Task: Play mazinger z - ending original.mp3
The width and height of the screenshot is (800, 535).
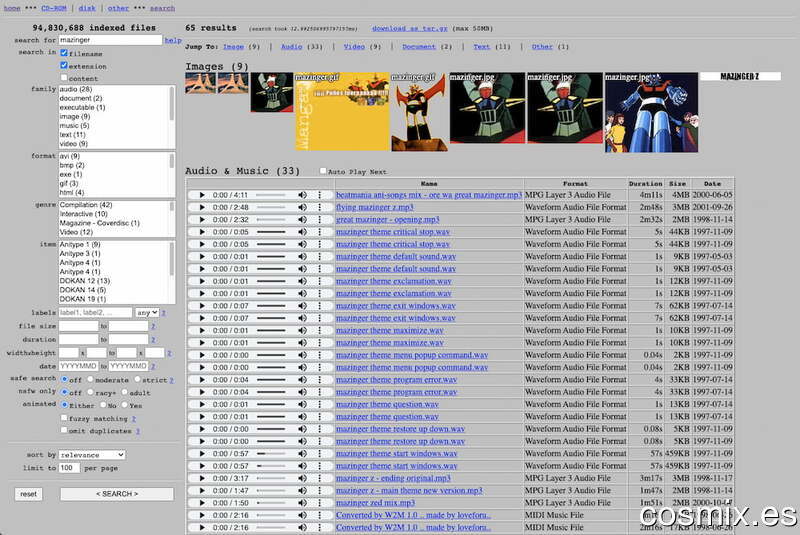Action: pyautogui.click(x=202, y=478)
